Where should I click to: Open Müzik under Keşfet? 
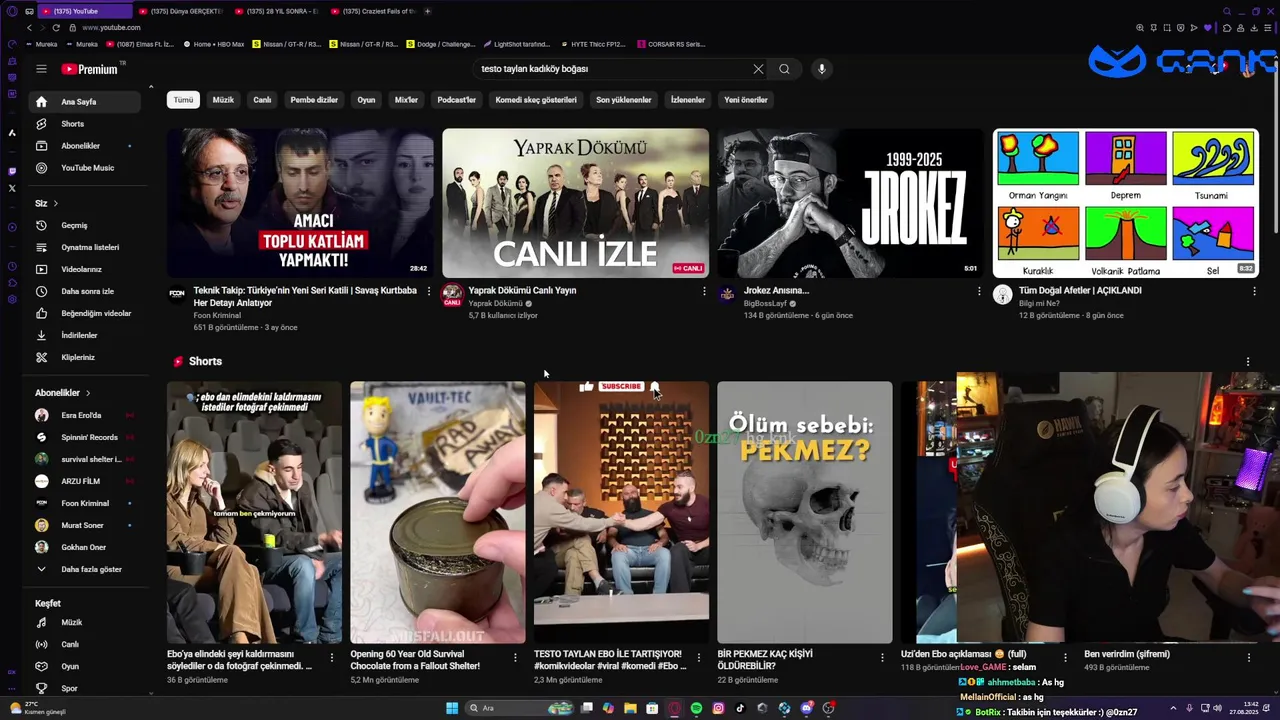pos(84,622)
